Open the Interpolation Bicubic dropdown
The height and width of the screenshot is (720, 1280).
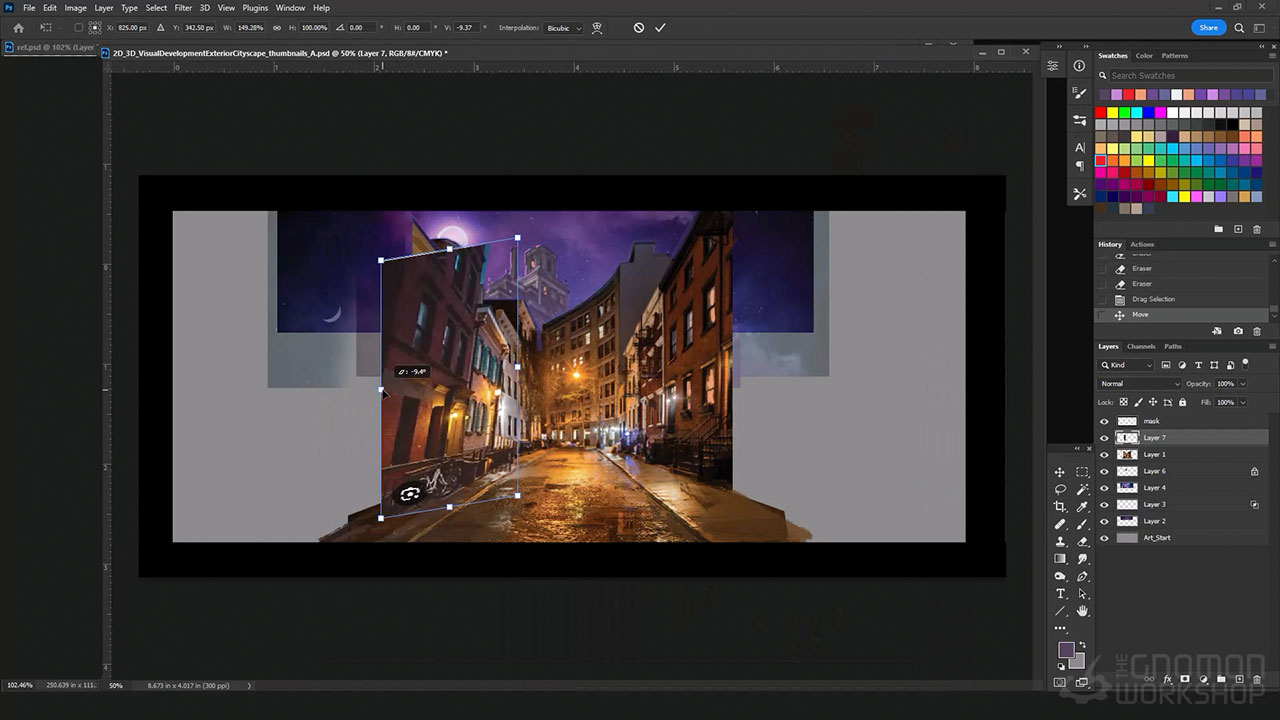click(563, 28)
